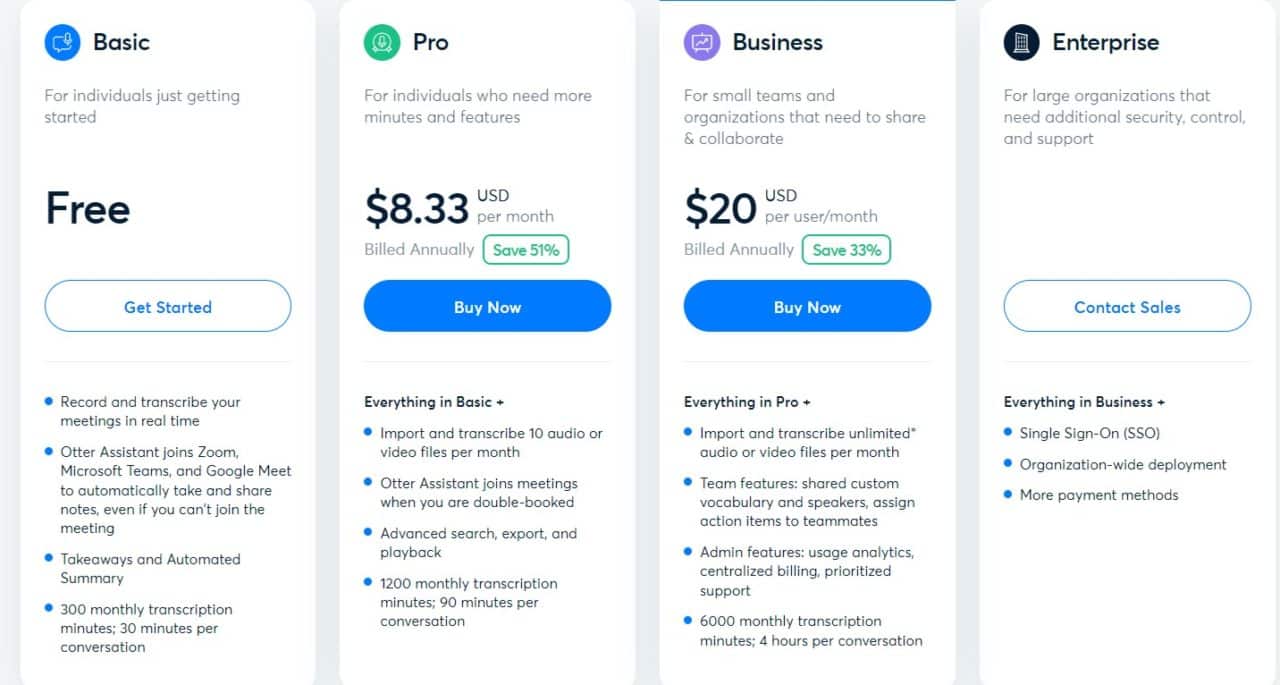The image size is (1280, 685).
Task: Contact Sales for the Enterprise plan
Action: click(x=1128, y=306)
